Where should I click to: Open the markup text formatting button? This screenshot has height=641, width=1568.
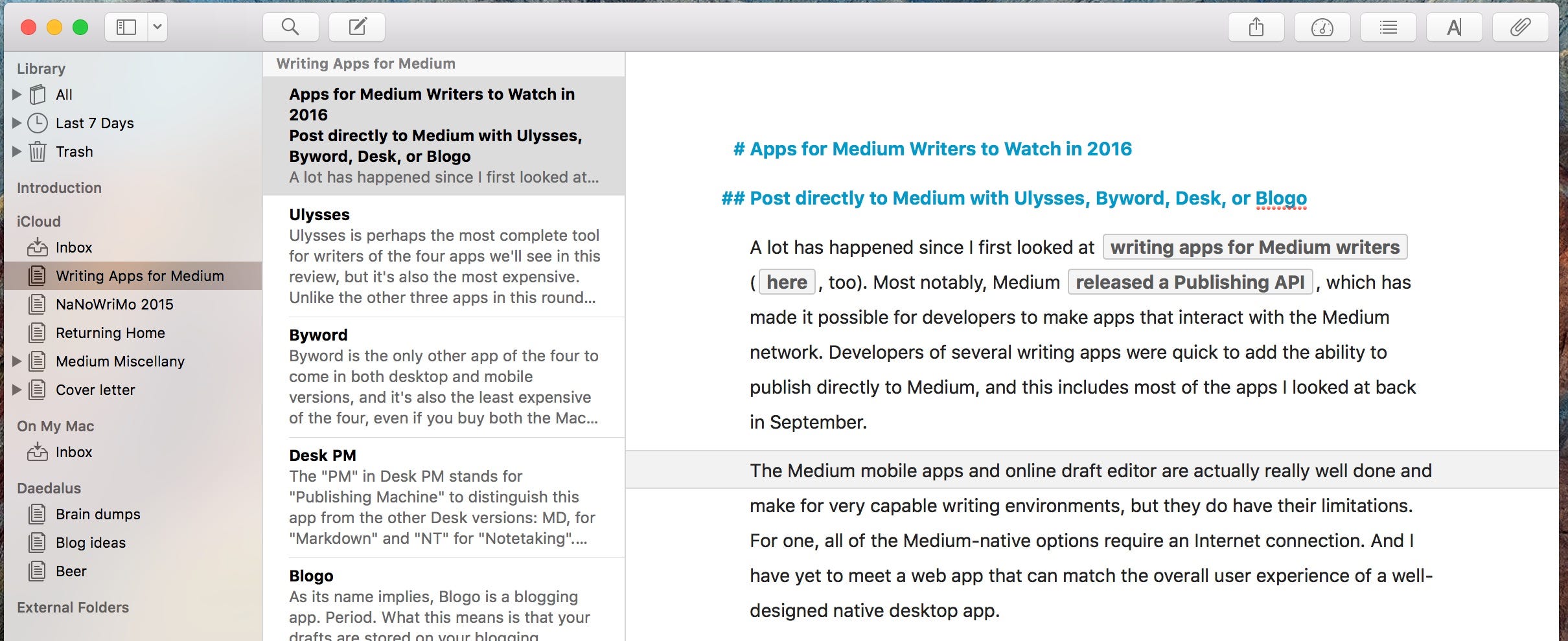1454,27
